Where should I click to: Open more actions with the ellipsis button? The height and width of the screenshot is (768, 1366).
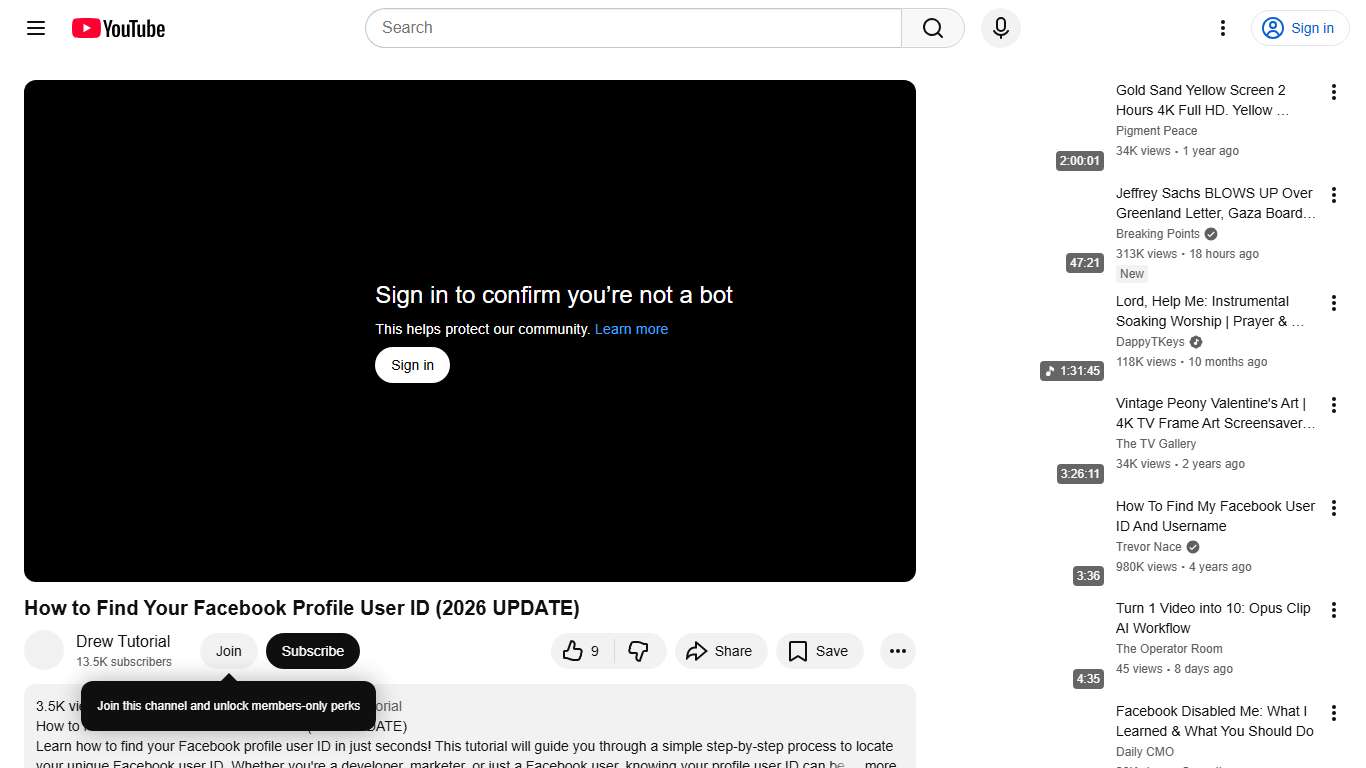click(x=897, y=651)
